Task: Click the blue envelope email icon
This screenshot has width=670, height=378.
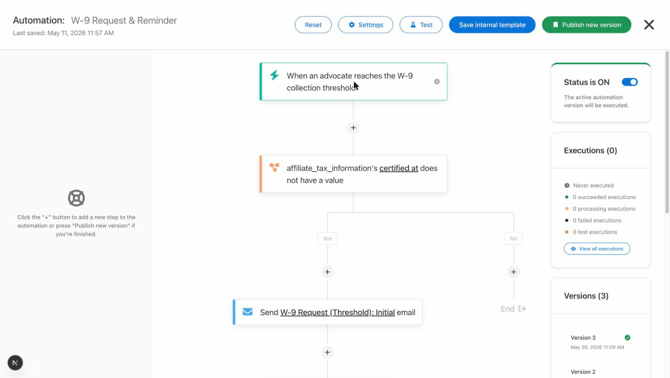Action: (247, 312)
